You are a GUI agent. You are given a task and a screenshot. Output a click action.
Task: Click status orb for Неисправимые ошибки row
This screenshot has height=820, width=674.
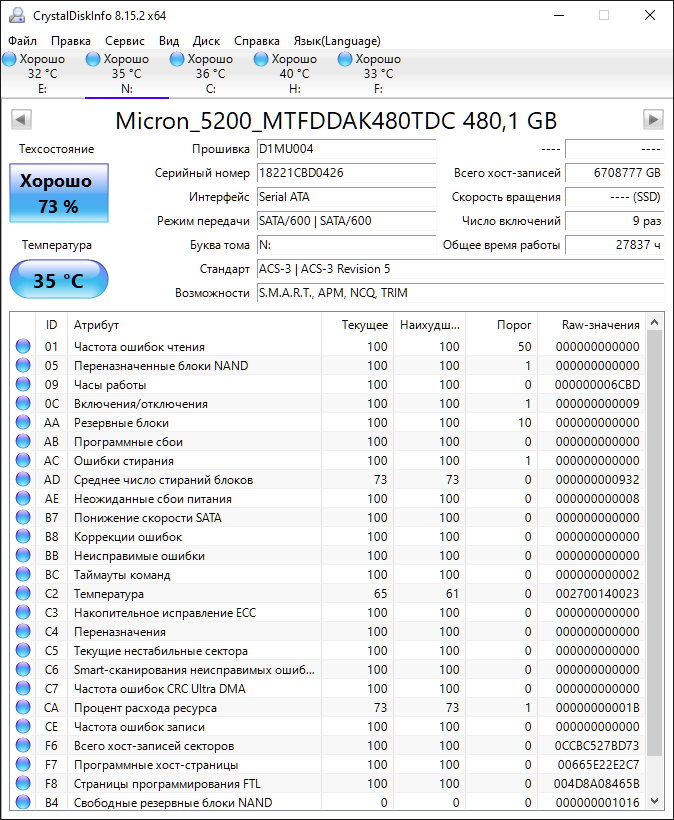(x=23, y=555)
